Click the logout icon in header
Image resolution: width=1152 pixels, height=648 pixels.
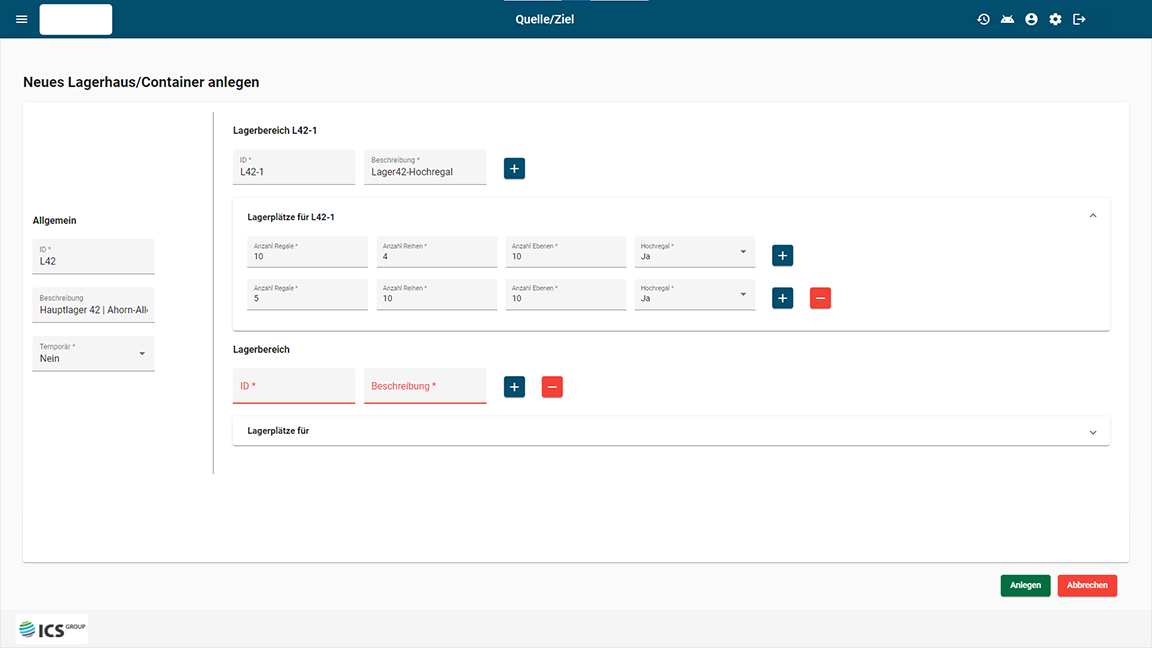(1079, 19)
